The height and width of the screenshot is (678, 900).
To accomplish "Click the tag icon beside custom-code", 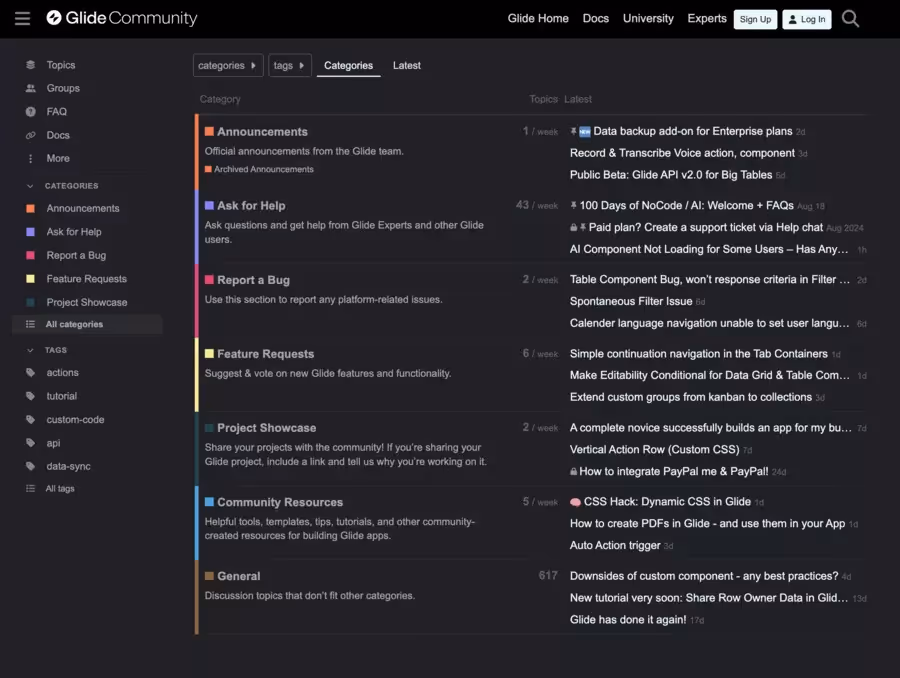I will click(x=30, y=420).
